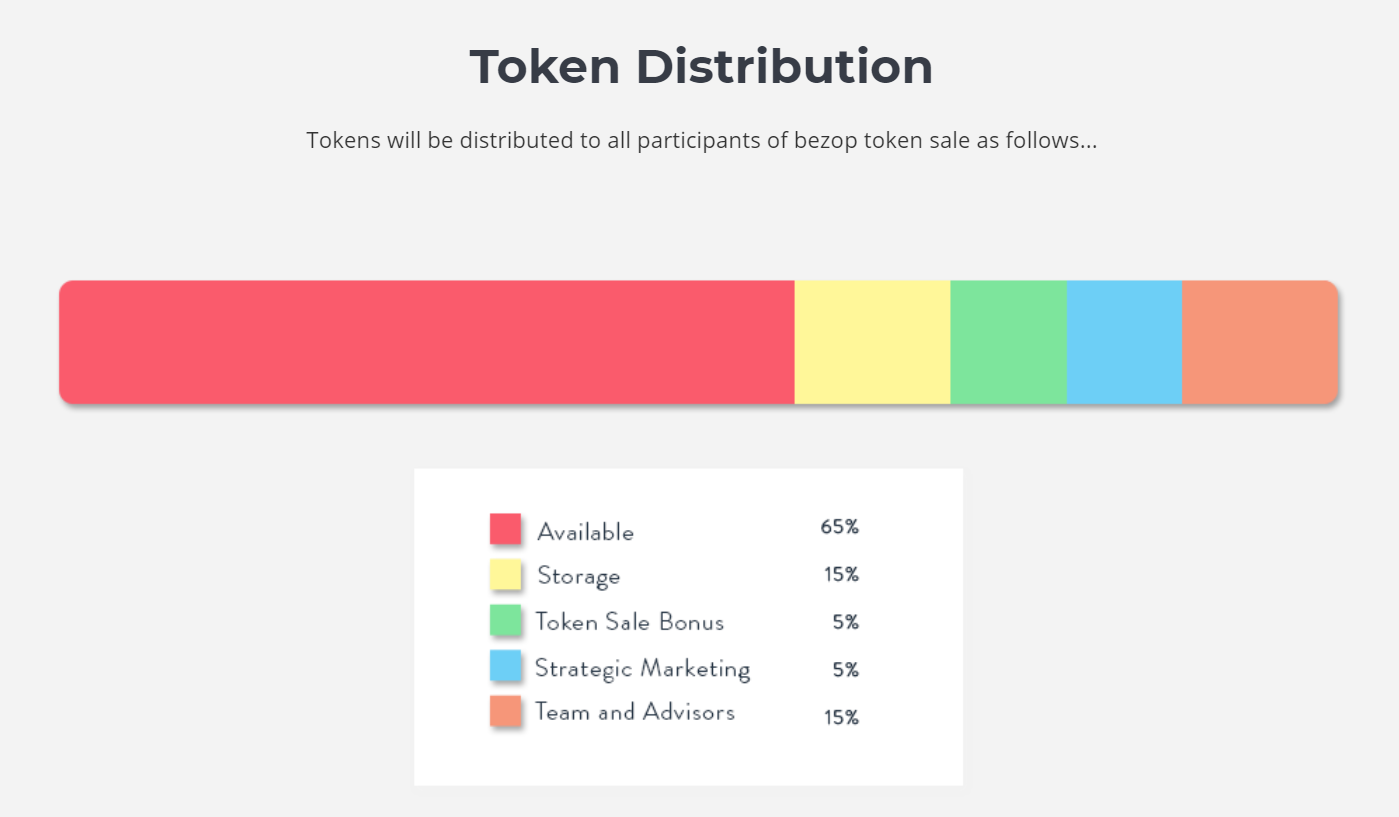Click the subtitle about bezop token sale

[x=701, y=140]
